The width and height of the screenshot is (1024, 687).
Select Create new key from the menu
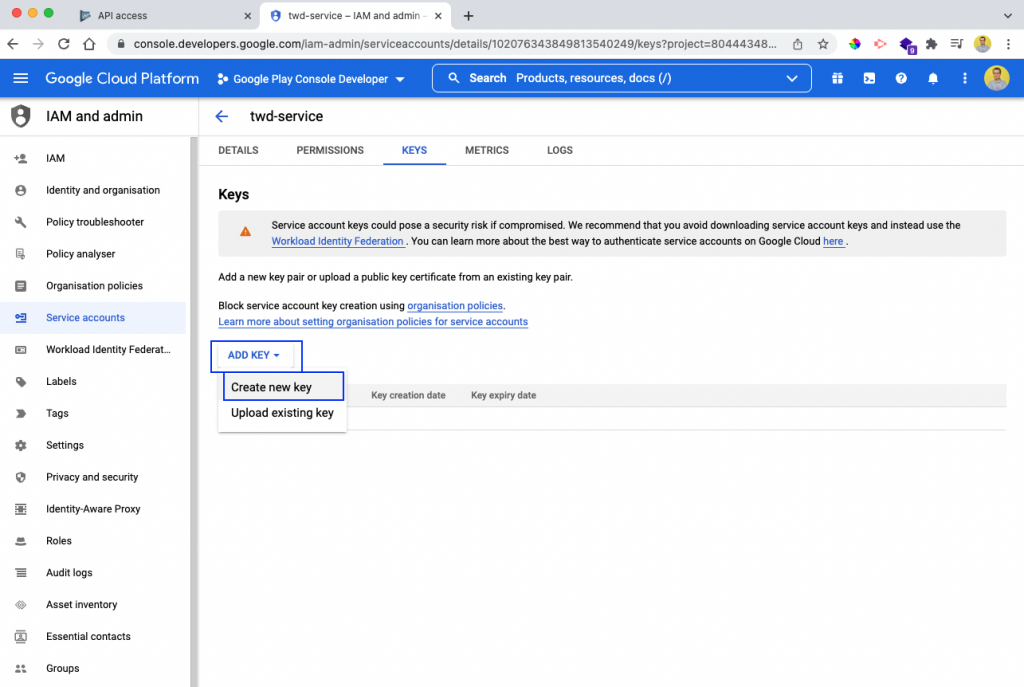[283, 387]
